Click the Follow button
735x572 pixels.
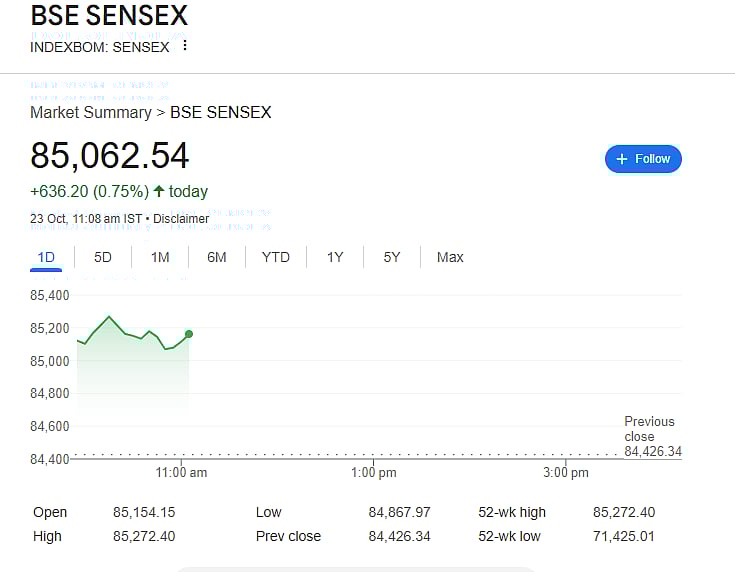tap(643, 159)
